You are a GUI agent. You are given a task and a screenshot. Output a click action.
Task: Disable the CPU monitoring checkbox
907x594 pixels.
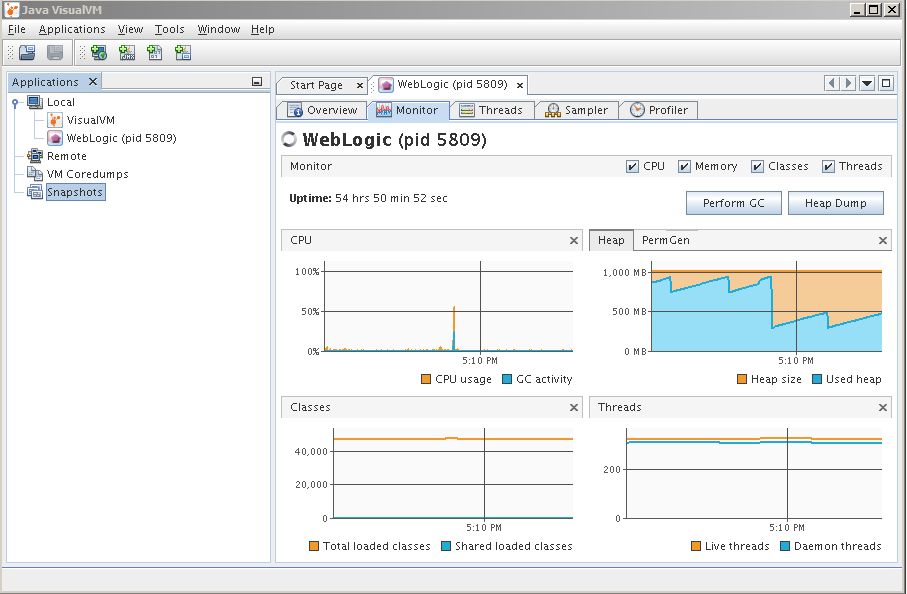tap(633, 166)
